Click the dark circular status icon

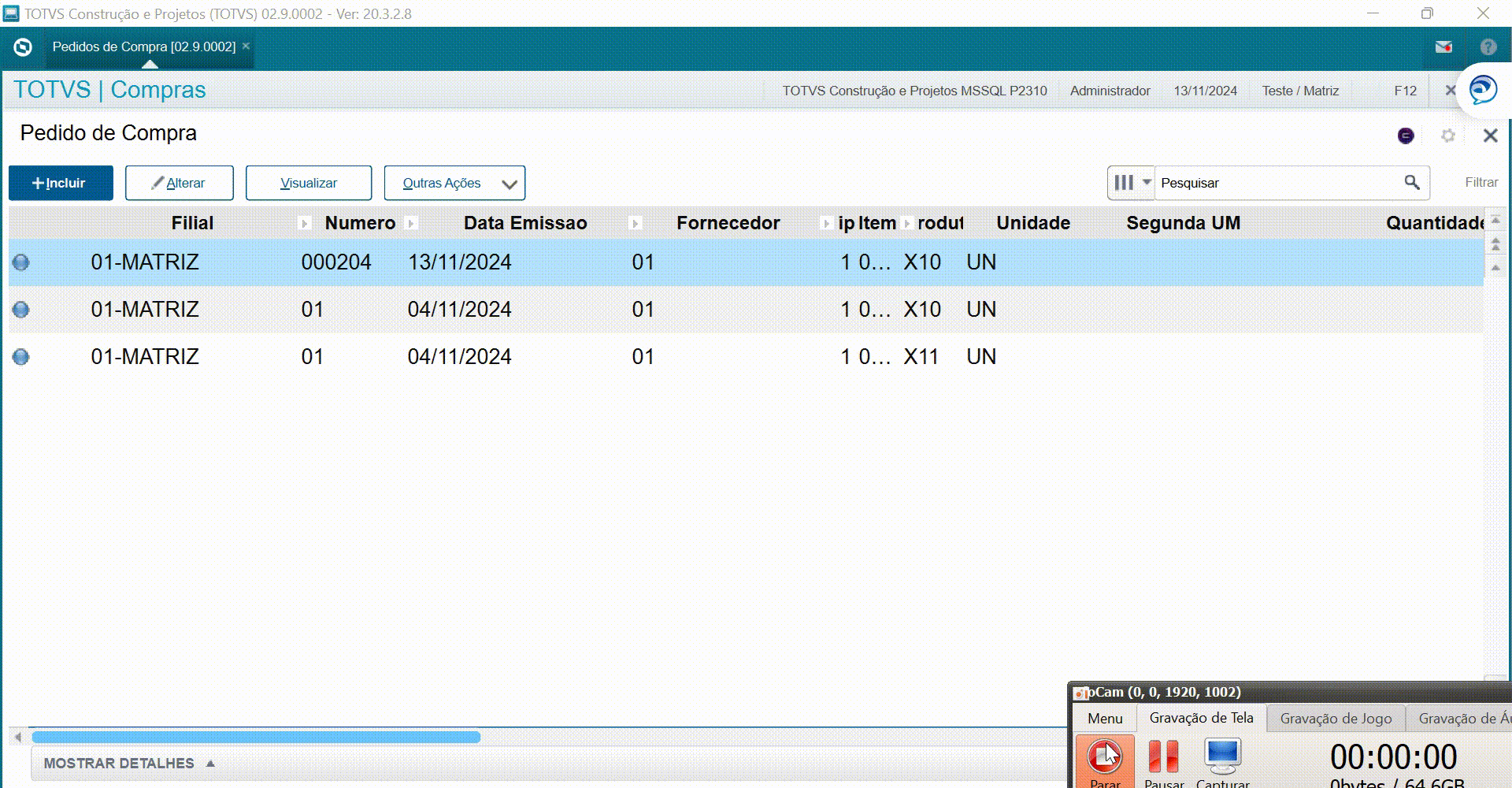[1406, 136]
